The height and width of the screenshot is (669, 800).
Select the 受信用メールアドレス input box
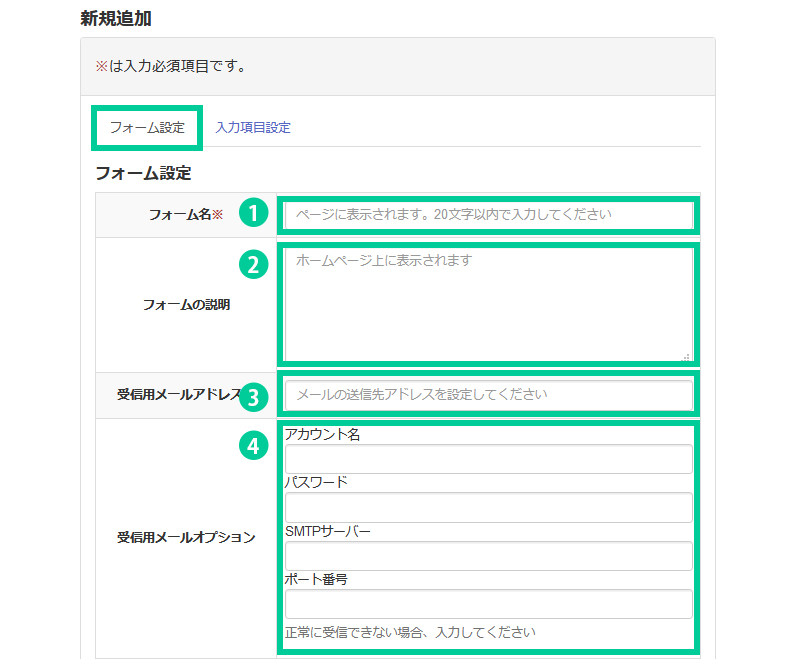(488, 395)
